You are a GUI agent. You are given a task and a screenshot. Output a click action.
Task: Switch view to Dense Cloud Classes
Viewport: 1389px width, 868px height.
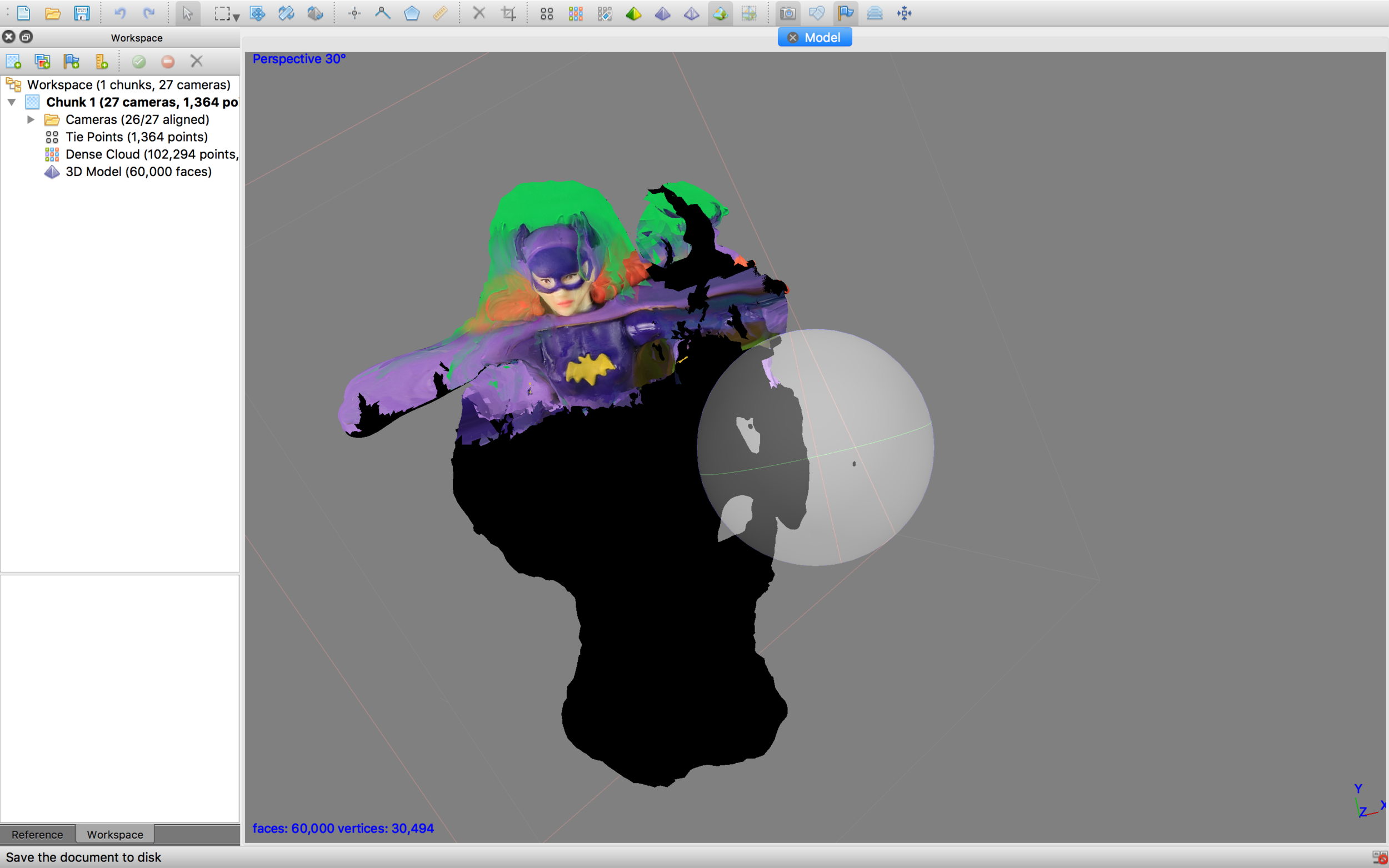click(604, 13)
